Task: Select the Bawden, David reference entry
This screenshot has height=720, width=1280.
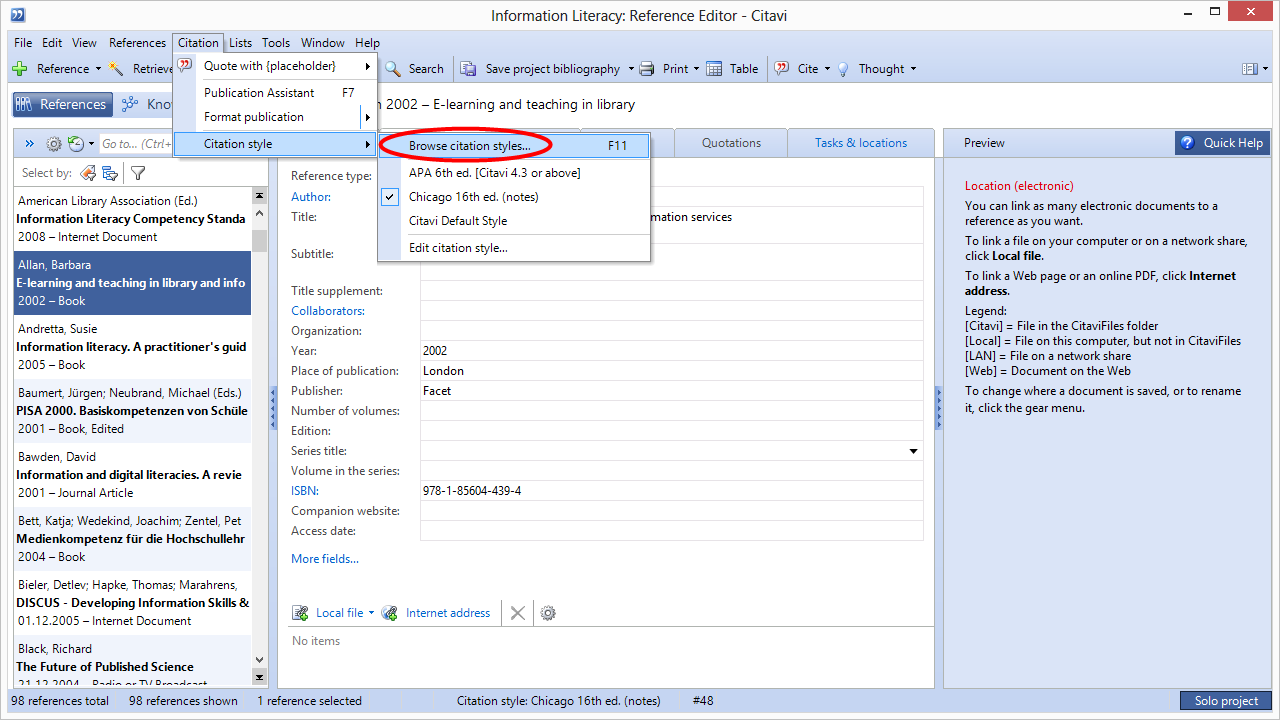Action: pos(132,475)
